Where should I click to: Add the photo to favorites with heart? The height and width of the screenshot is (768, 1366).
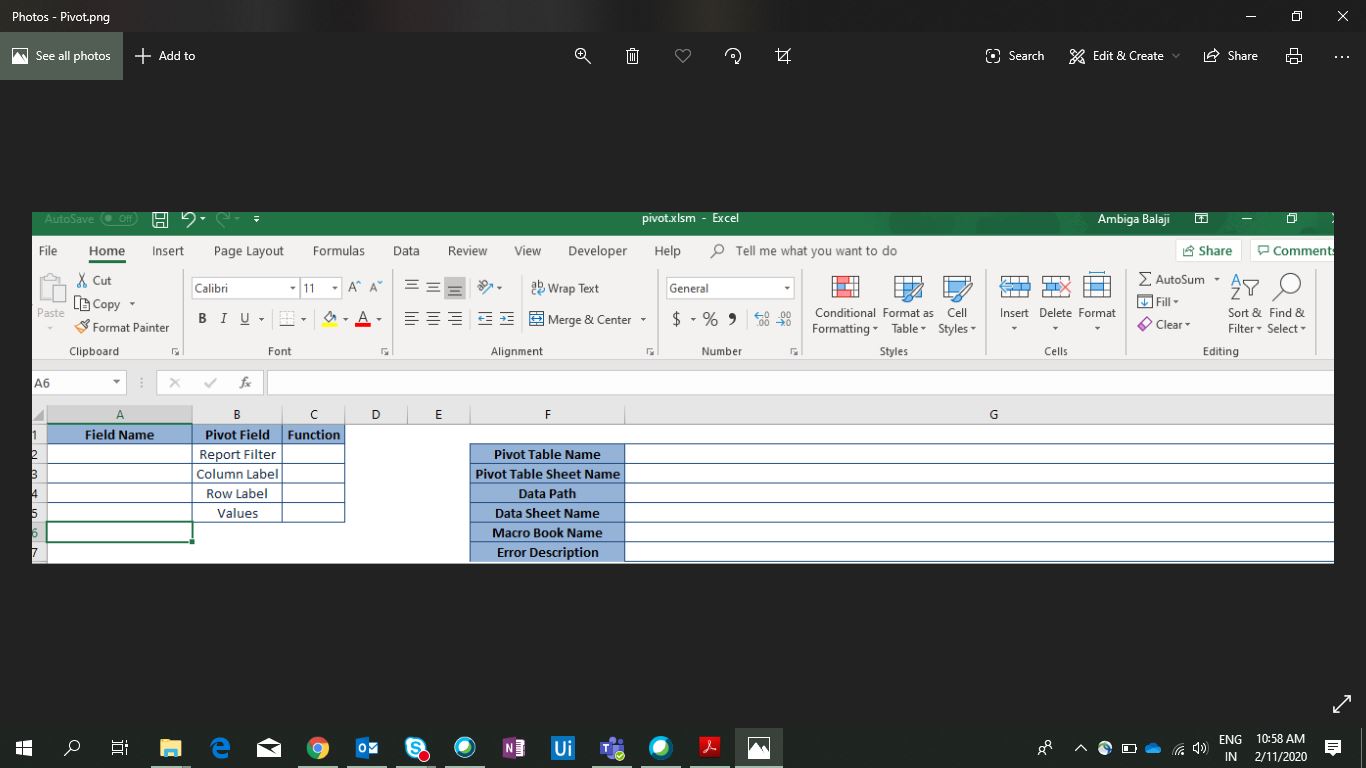683,56
